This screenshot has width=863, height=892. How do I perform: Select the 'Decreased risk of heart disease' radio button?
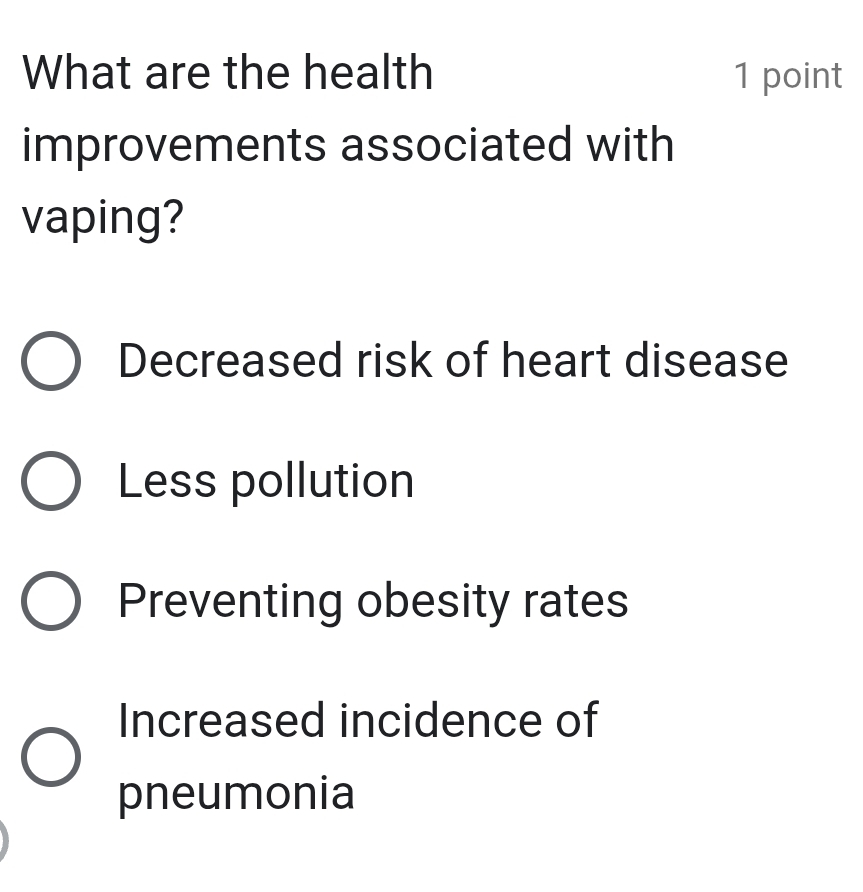pos(52,362)
